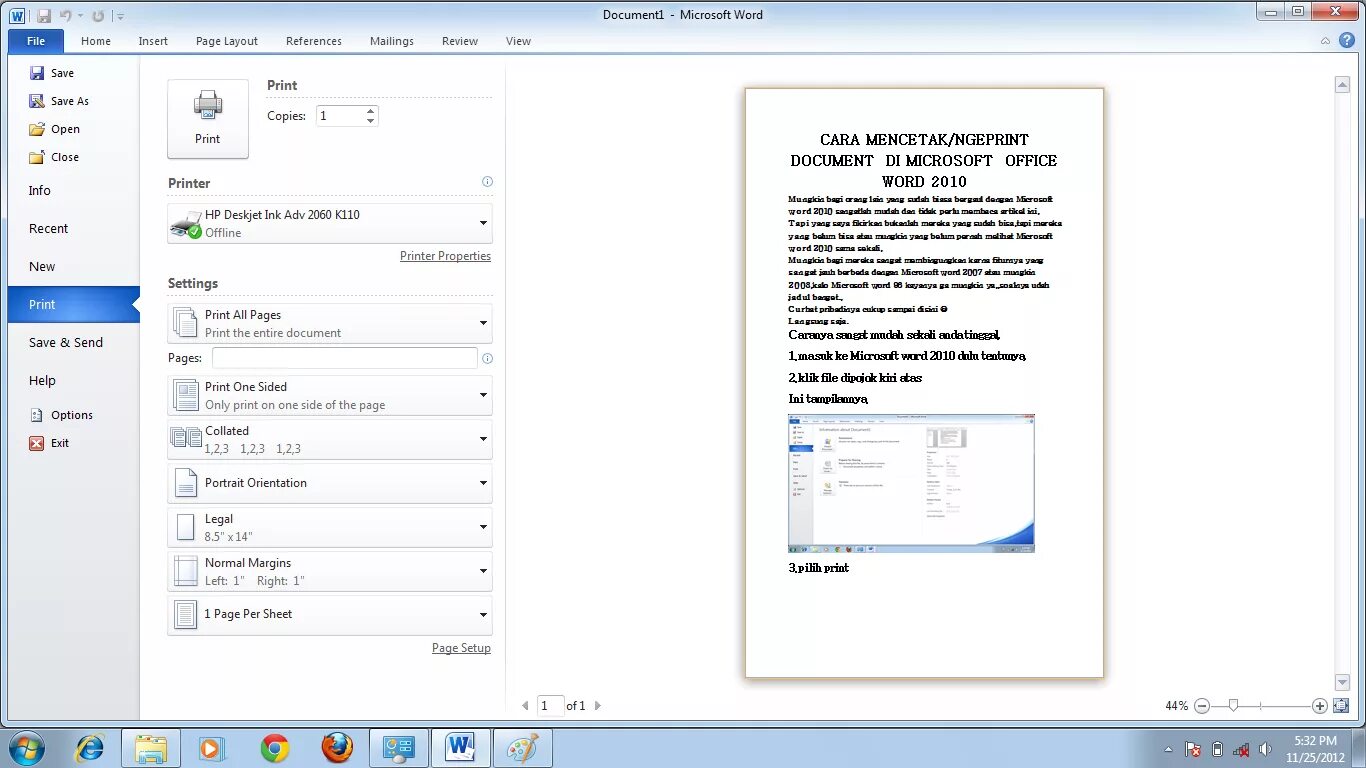The width and height of the screenshot is (1366, 768).
Task: Open the Page Layout tab
Action: [x=227, y=41]
